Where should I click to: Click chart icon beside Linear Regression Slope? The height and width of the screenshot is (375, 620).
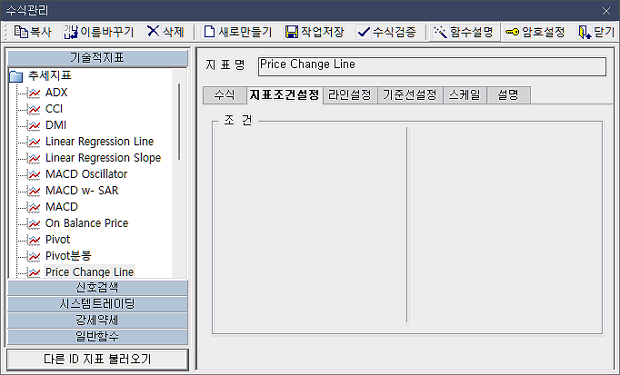pos(34,158)
